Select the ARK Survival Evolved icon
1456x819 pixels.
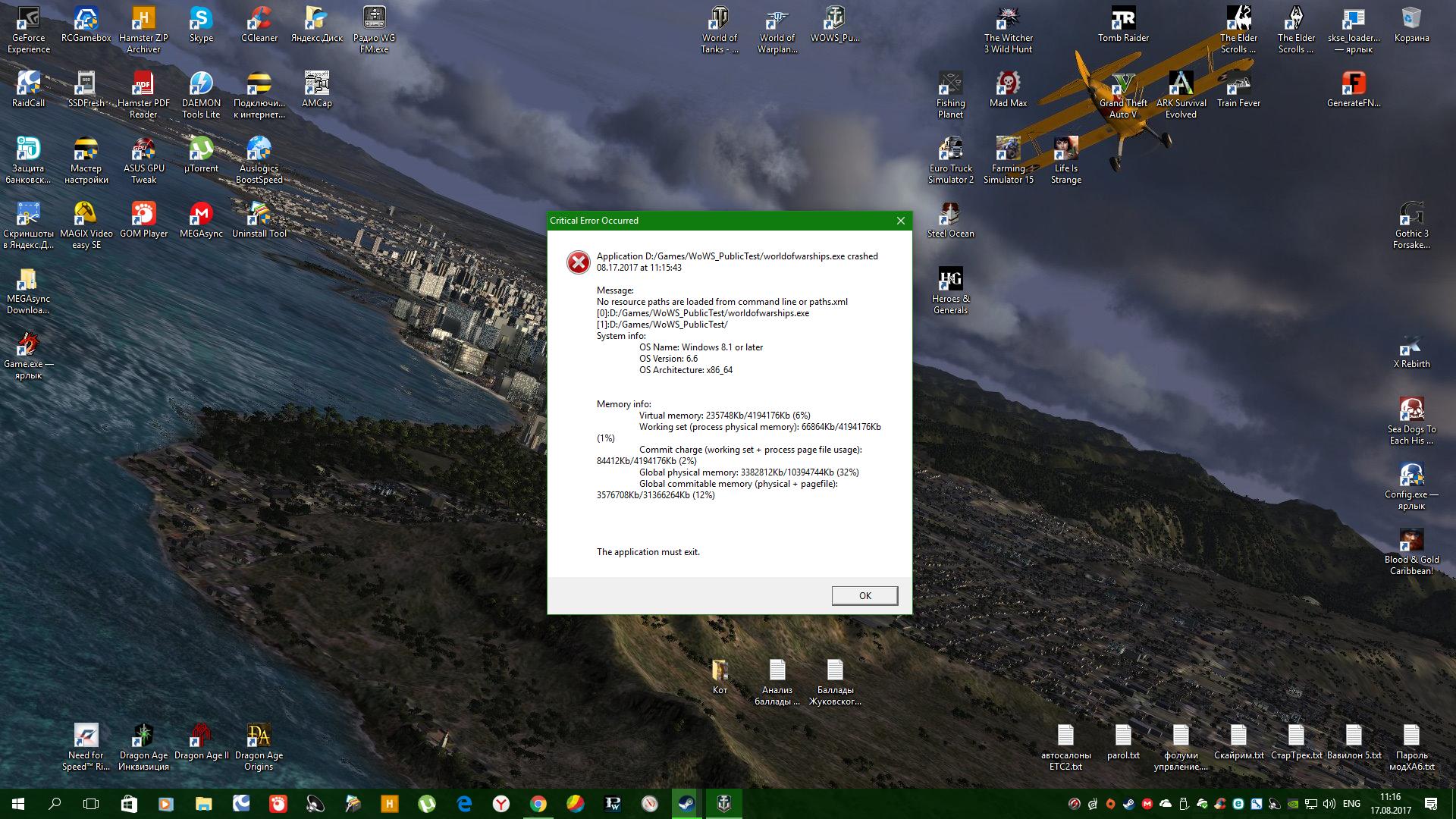1181,96
